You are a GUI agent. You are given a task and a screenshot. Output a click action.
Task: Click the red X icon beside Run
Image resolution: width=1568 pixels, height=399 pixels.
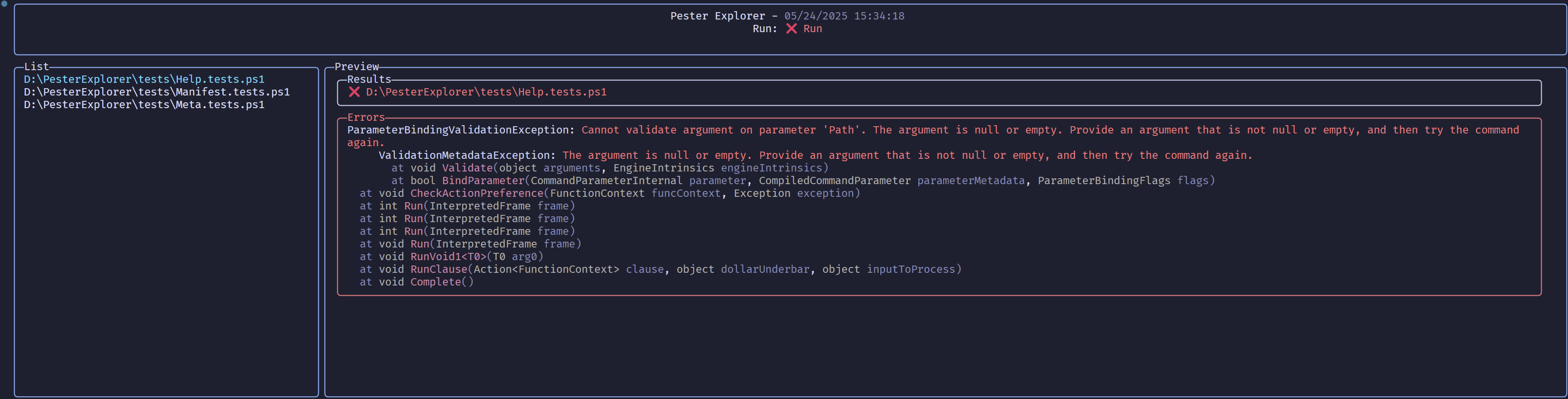(x=791, y=29)
